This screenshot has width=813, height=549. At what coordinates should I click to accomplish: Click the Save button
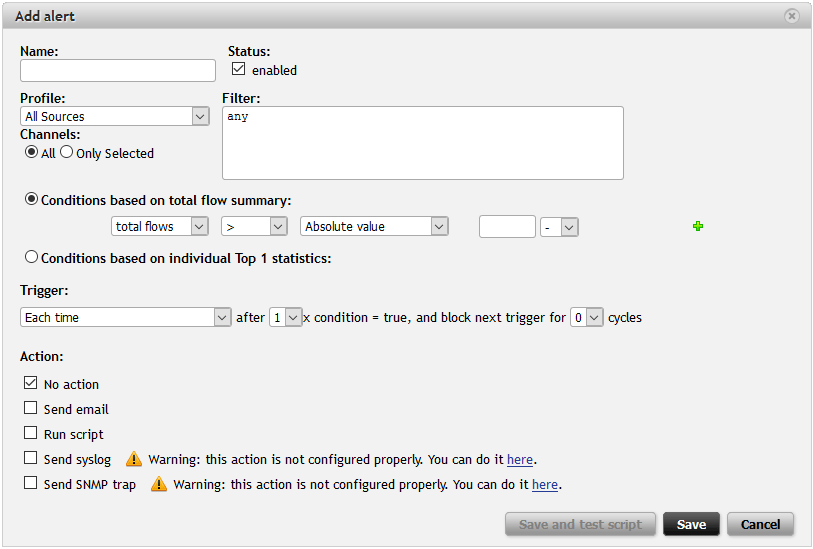[x=691, y=524]
